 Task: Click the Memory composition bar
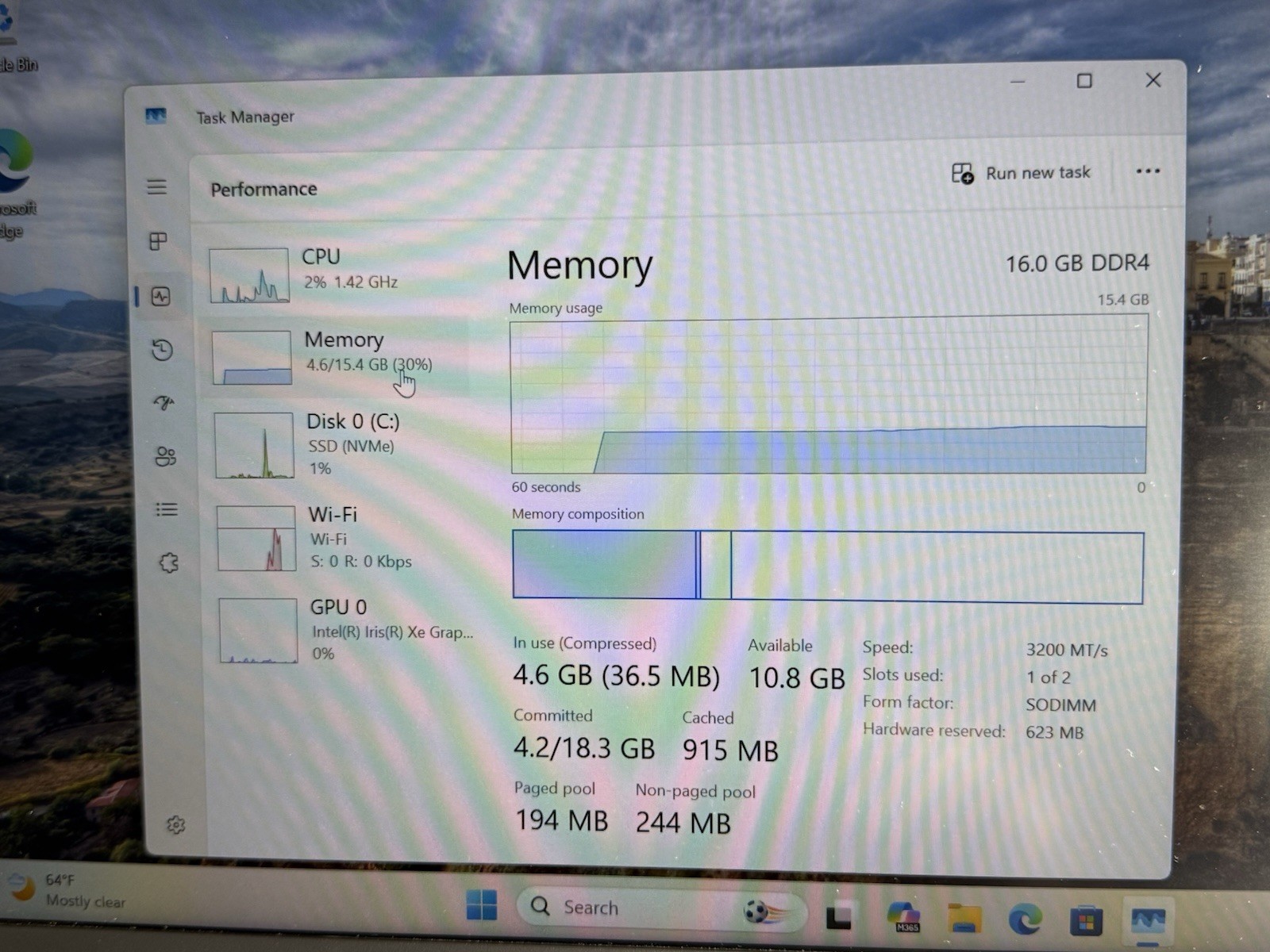828,566
